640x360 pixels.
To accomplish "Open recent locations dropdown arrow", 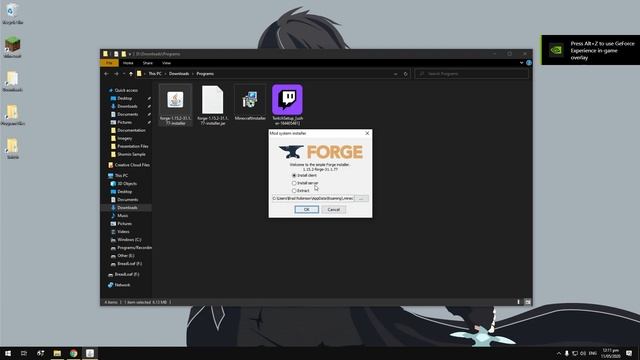I will pyautogui.click(x=124, y=74).
